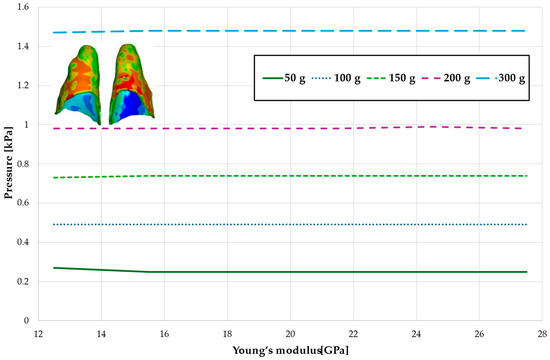Click the x-axis tick label '28'
Image resolution: width=550 pixels, height=360 pixels.
542,334
